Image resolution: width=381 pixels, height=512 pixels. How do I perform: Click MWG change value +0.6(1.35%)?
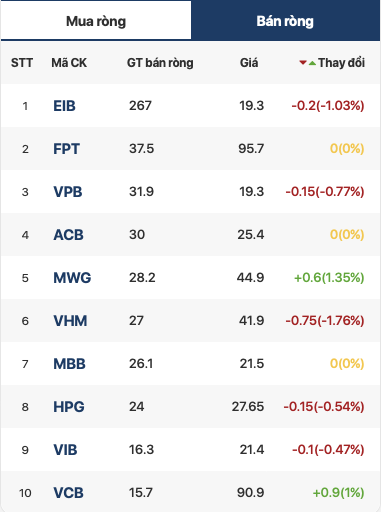(329, 277)
